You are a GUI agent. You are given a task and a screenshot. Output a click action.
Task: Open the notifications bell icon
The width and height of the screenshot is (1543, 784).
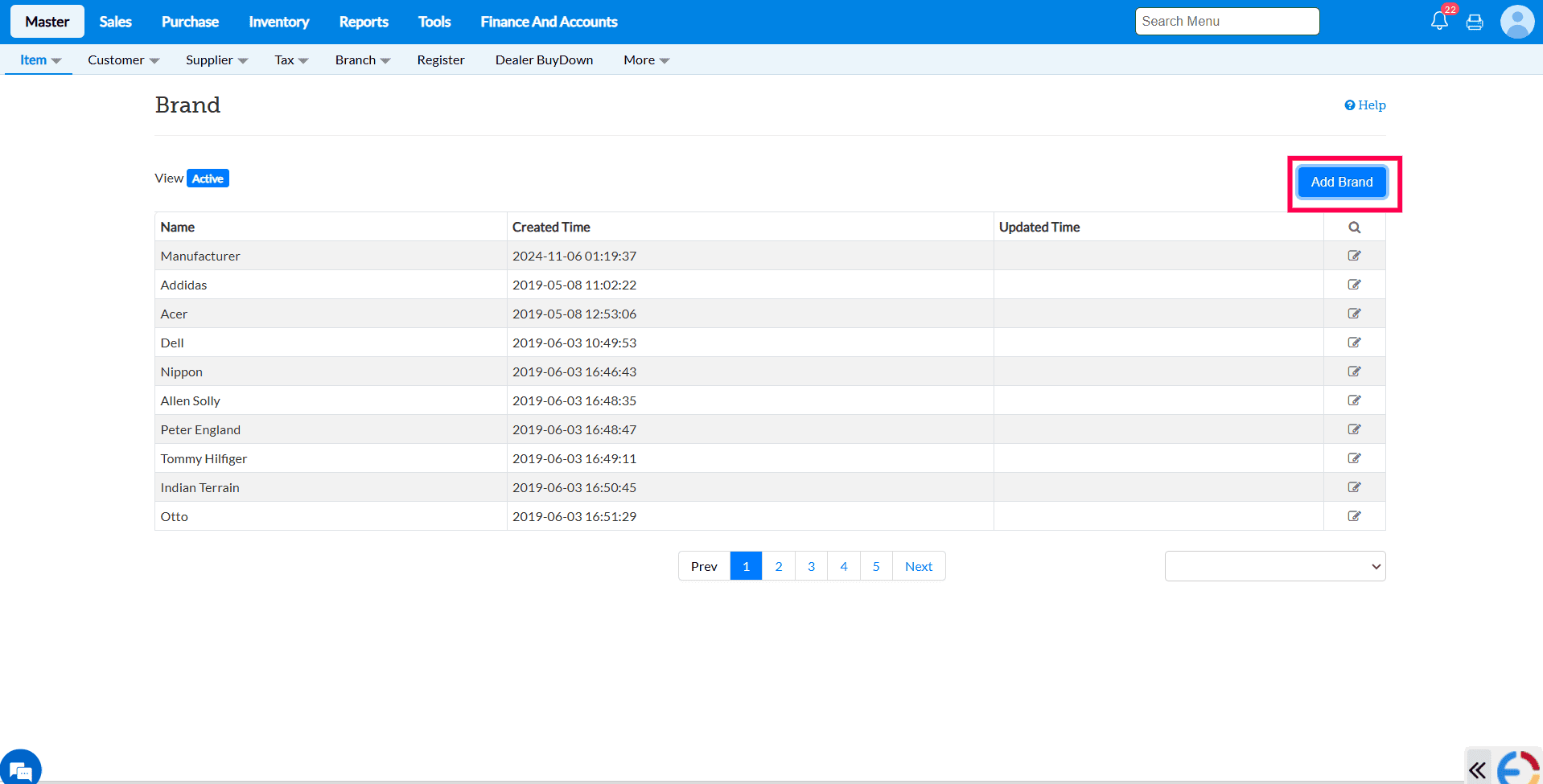pyautogui.click(x=1439, y=22)
